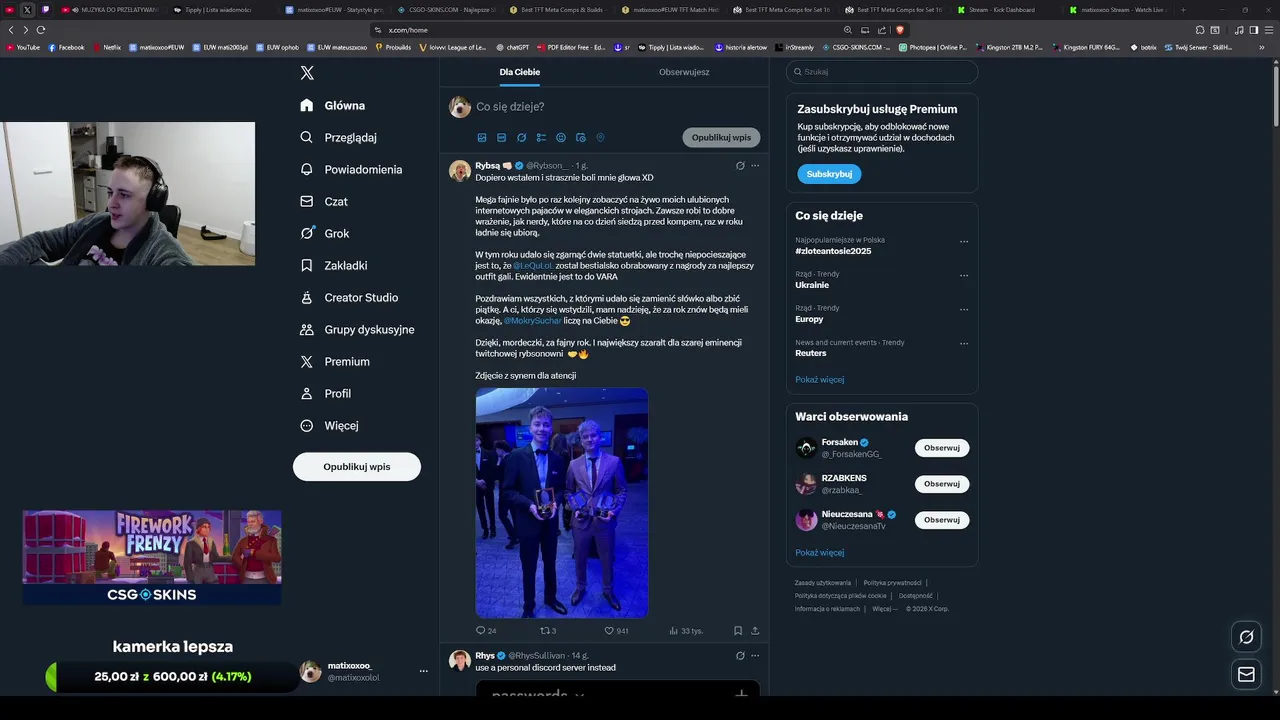Follow Forsaken account
Viewport: 1280px width, 720px height.
pyautogui.click(x=942, y=448)
